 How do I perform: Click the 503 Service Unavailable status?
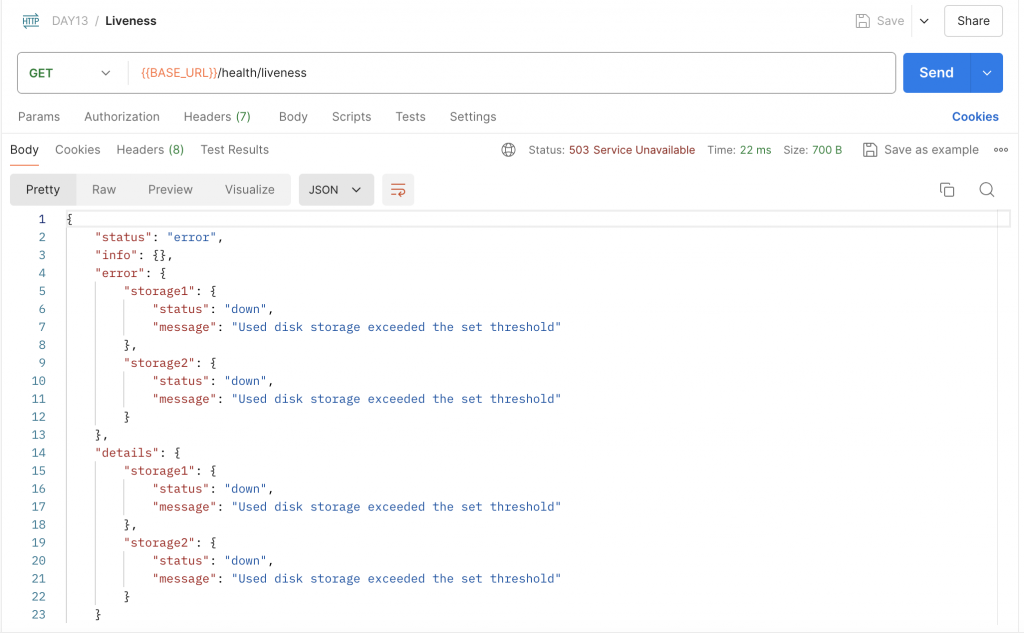632,150
